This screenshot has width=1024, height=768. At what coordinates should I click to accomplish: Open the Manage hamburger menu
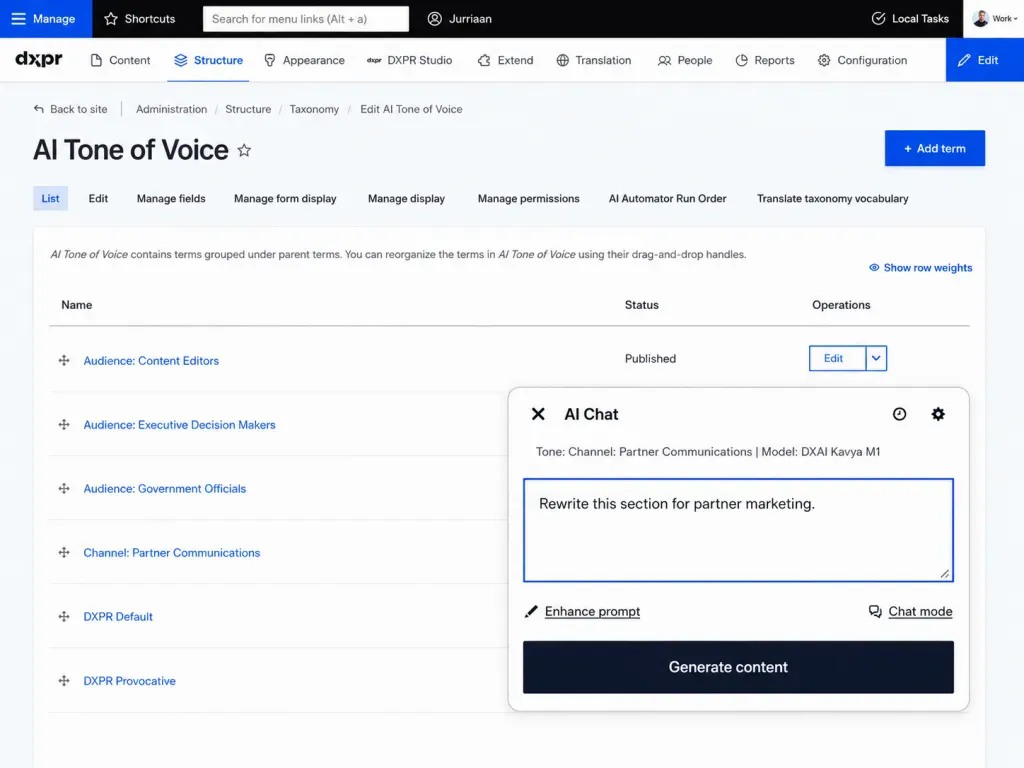pyautogui.click(x=45, y=19)
